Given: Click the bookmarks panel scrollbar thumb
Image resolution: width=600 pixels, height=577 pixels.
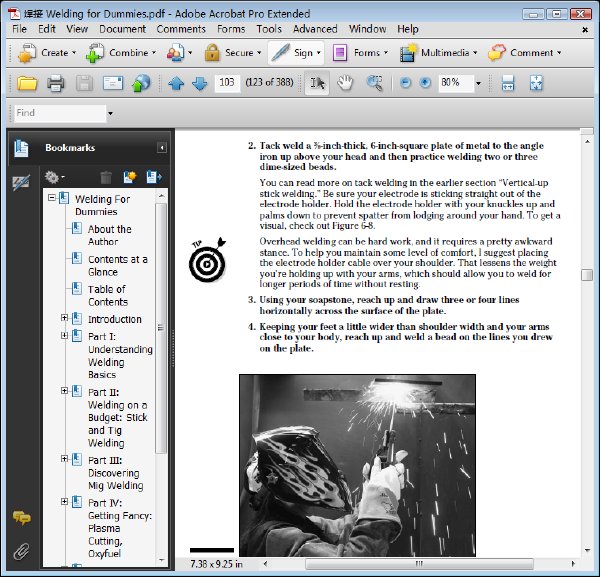Looking at the screenshot, I should click(x=161, y=328).
